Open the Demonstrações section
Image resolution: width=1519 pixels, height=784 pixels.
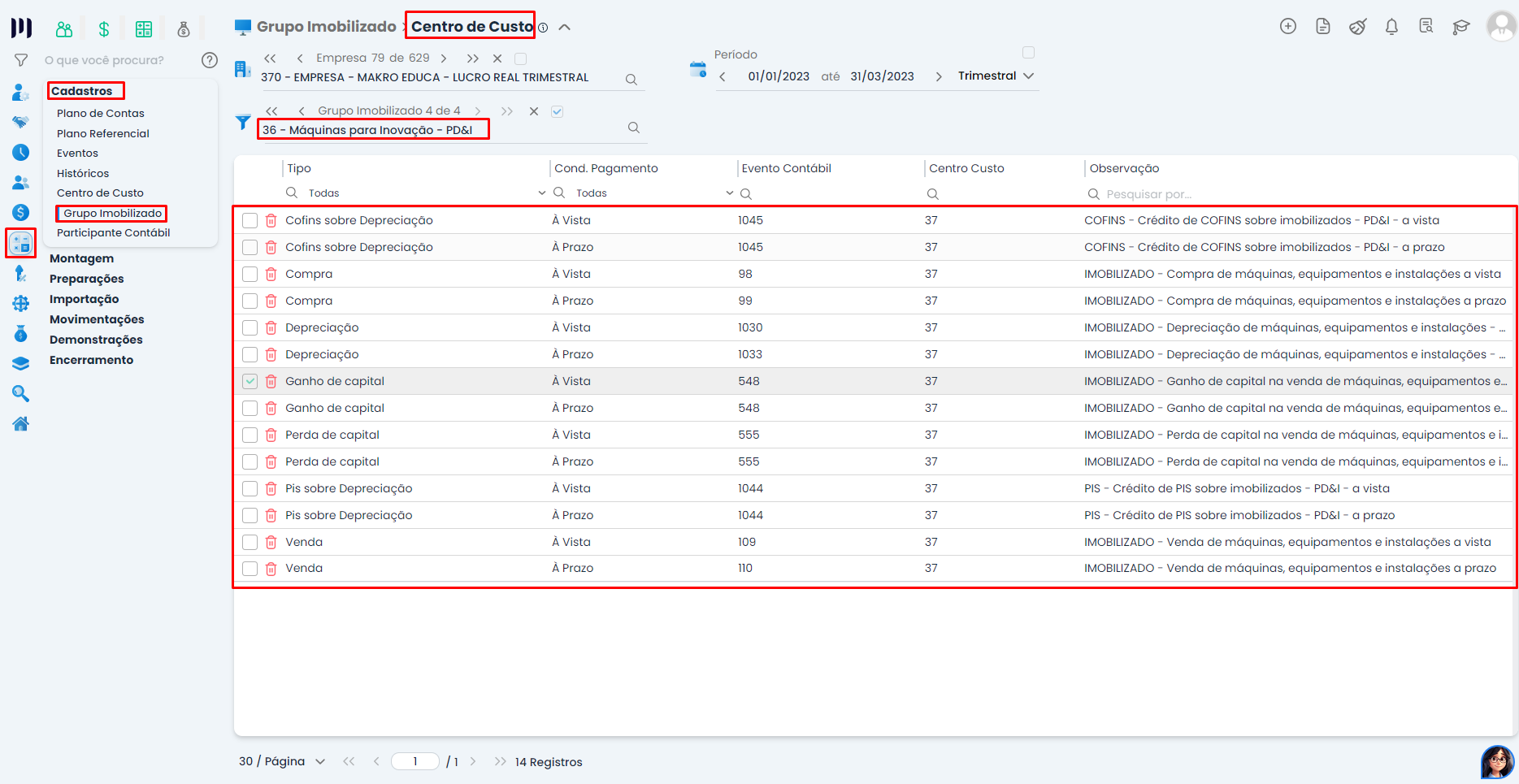(96, 340)
